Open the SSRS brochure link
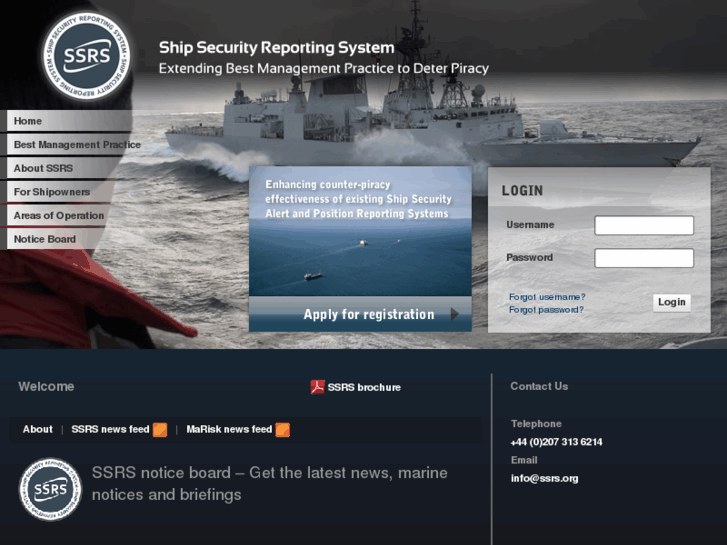 [364, 387]
